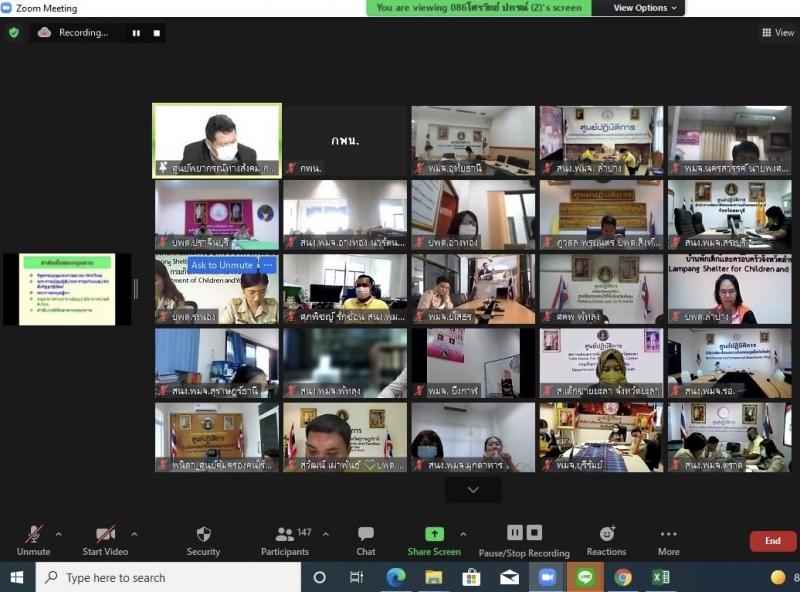Screen dimensions: 800x592
Task: Pause the cloud recording at top
Action: point(136,33)
